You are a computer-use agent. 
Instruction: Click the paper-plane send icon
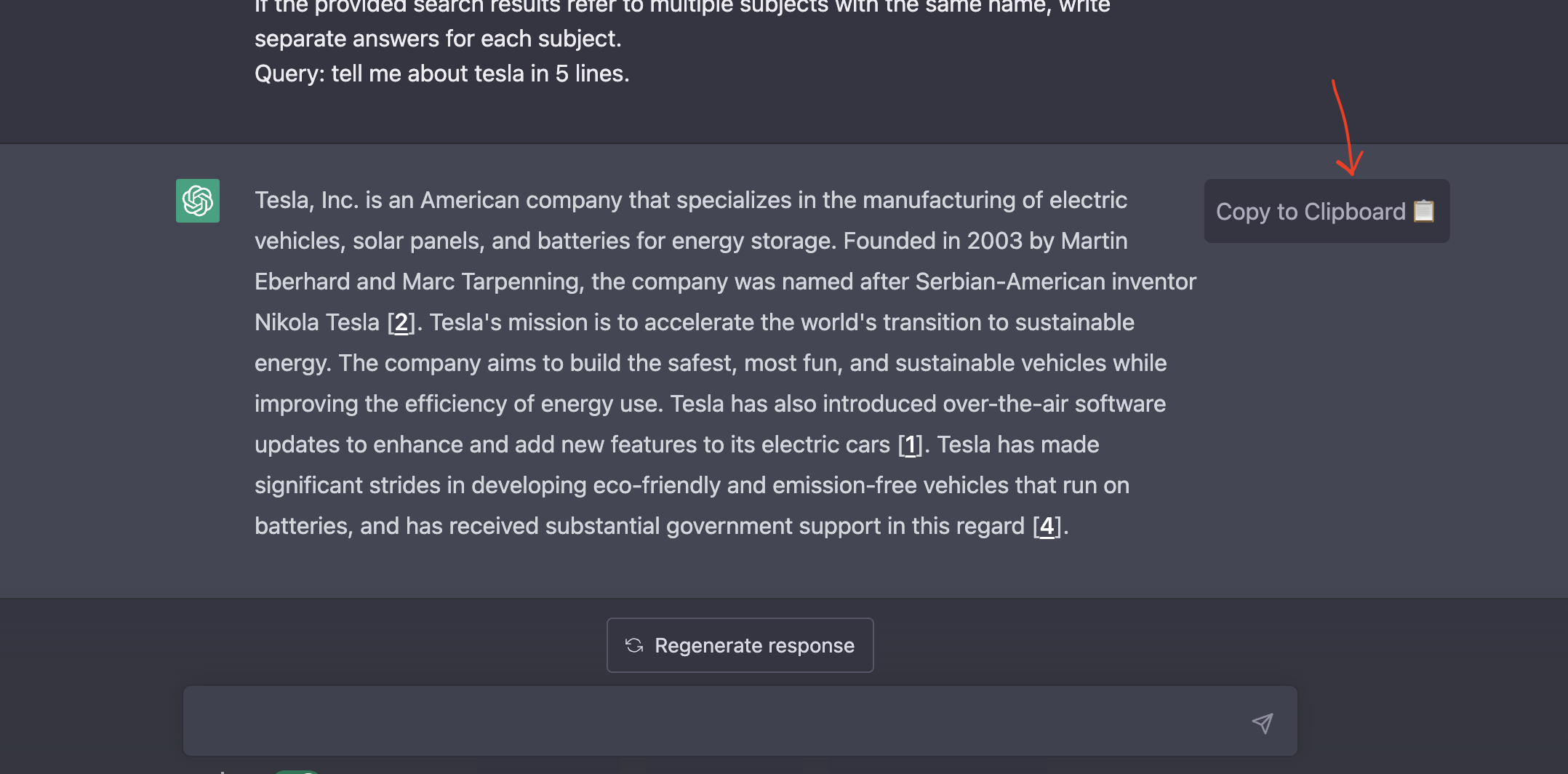[1263, 722]
